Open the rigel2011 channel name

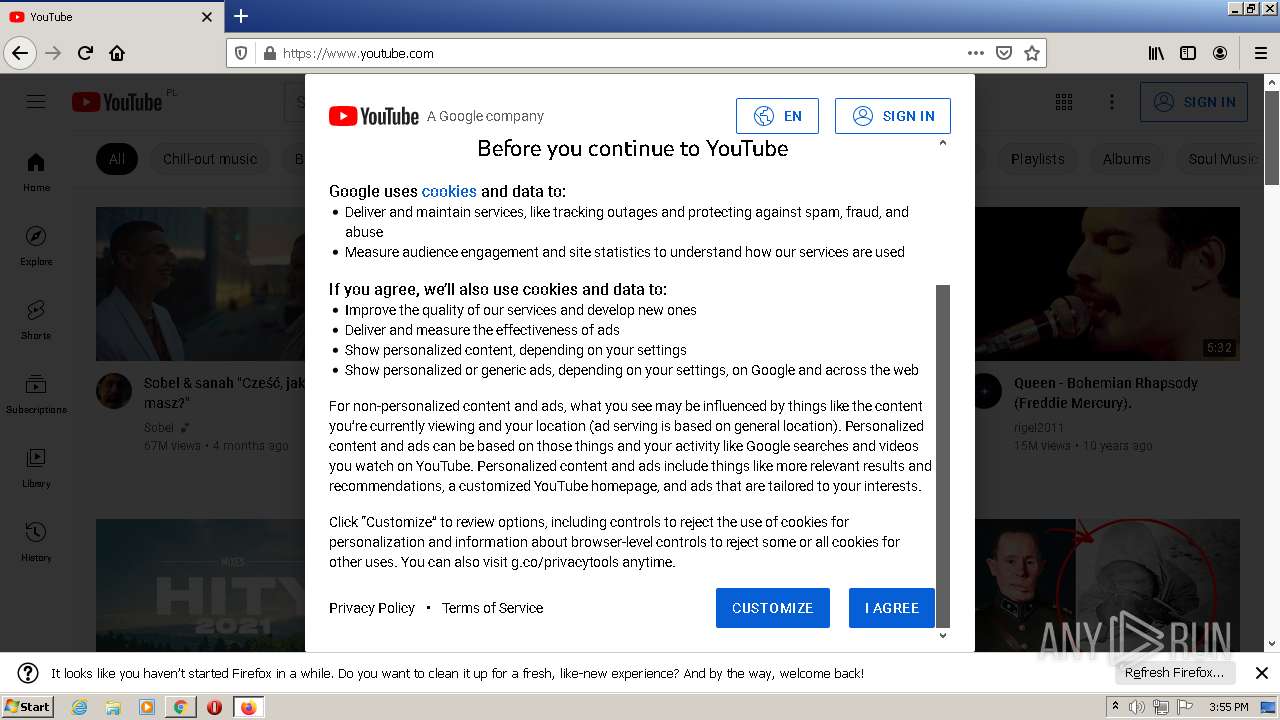pyautogui.click(x=1039, y=427)
